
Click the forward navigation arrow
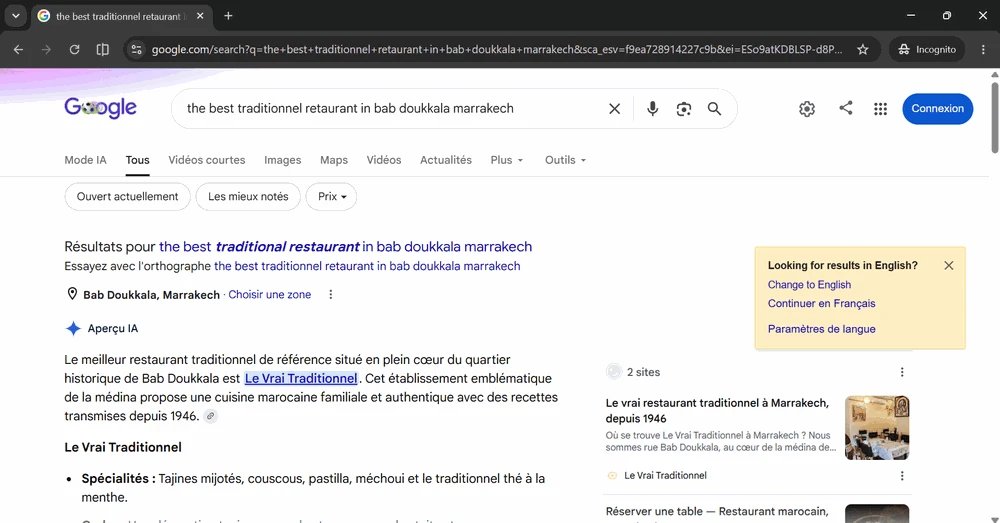coord(46,49)
